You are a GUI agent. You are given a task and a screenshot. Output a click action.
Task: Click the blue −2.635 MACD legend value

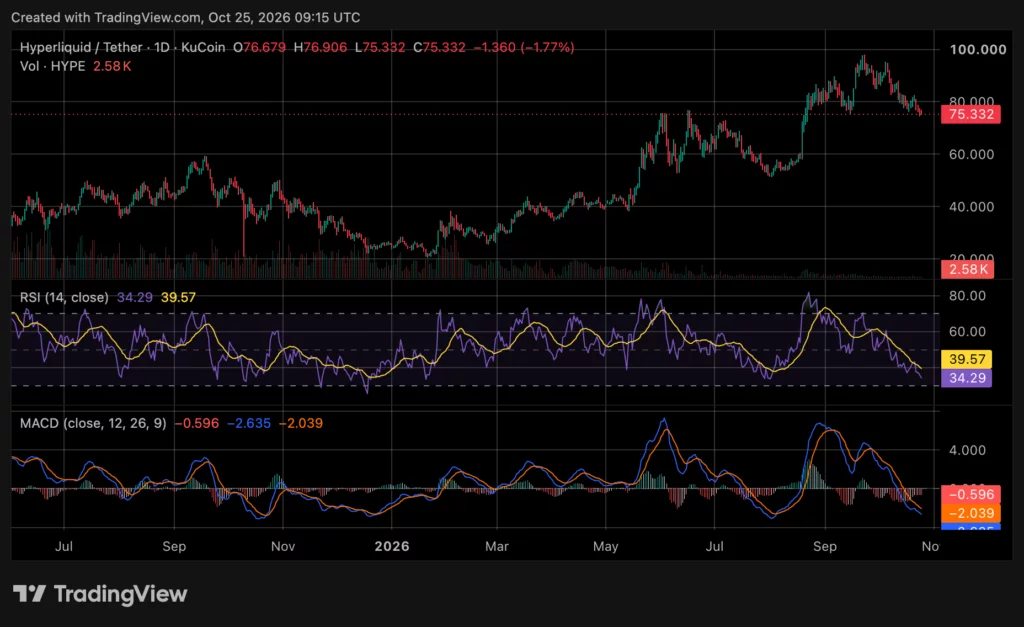249,423
